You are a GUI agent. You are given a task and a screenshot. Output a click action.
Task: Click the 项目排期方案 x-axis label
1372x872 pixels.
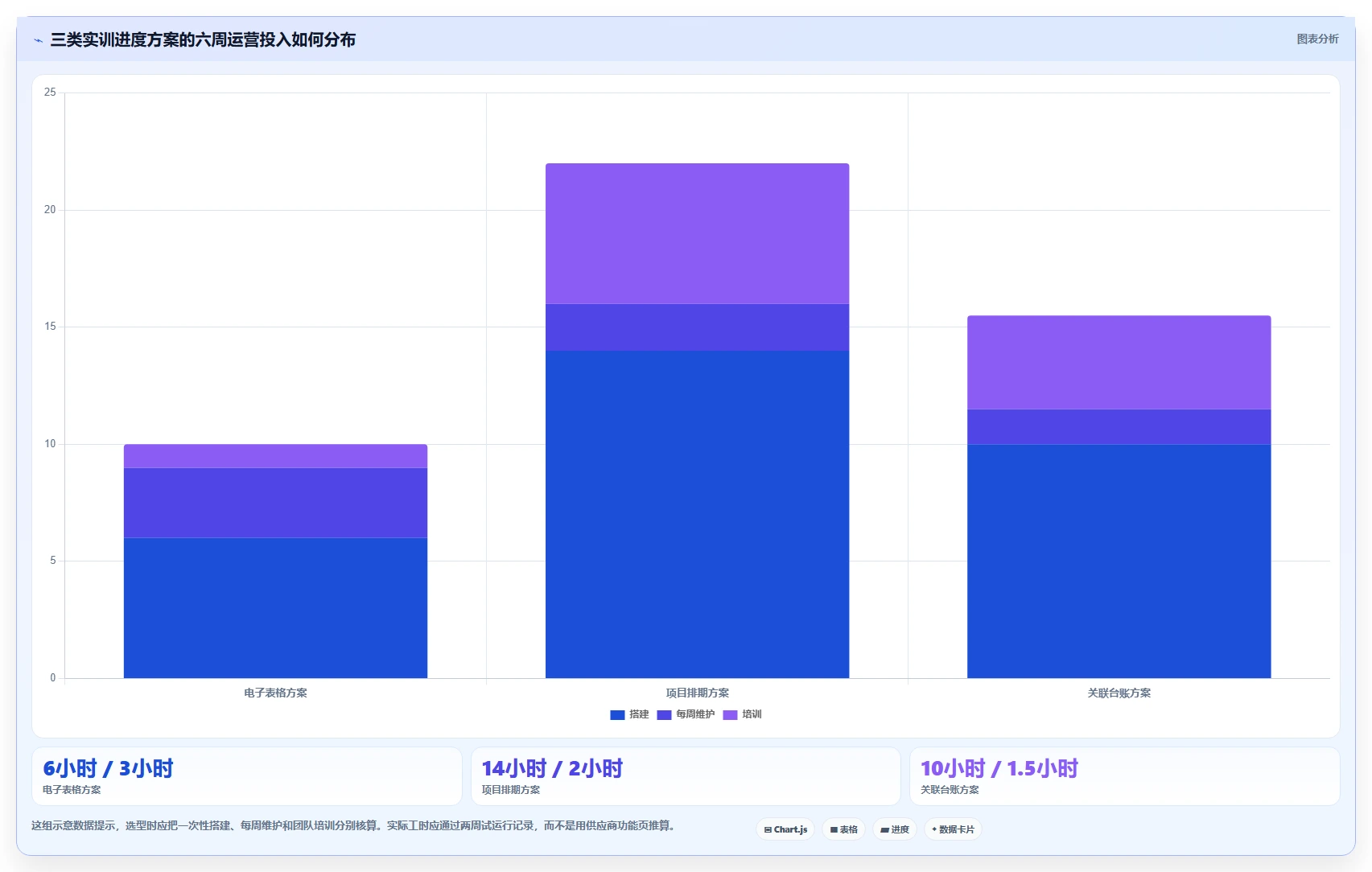(697, 693)
